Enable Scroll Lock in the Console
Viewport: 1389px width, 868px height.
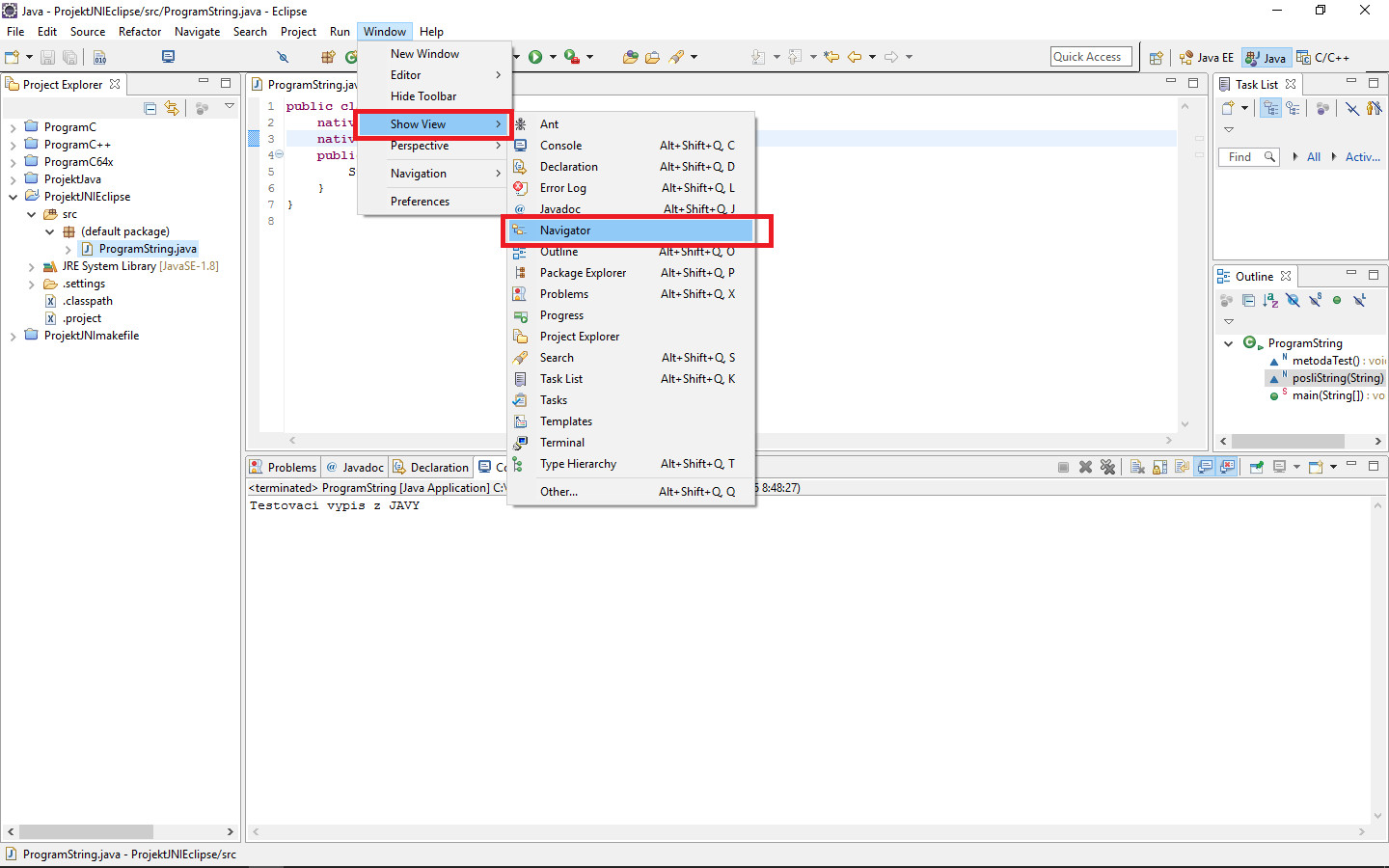[x=1159, y=467]
